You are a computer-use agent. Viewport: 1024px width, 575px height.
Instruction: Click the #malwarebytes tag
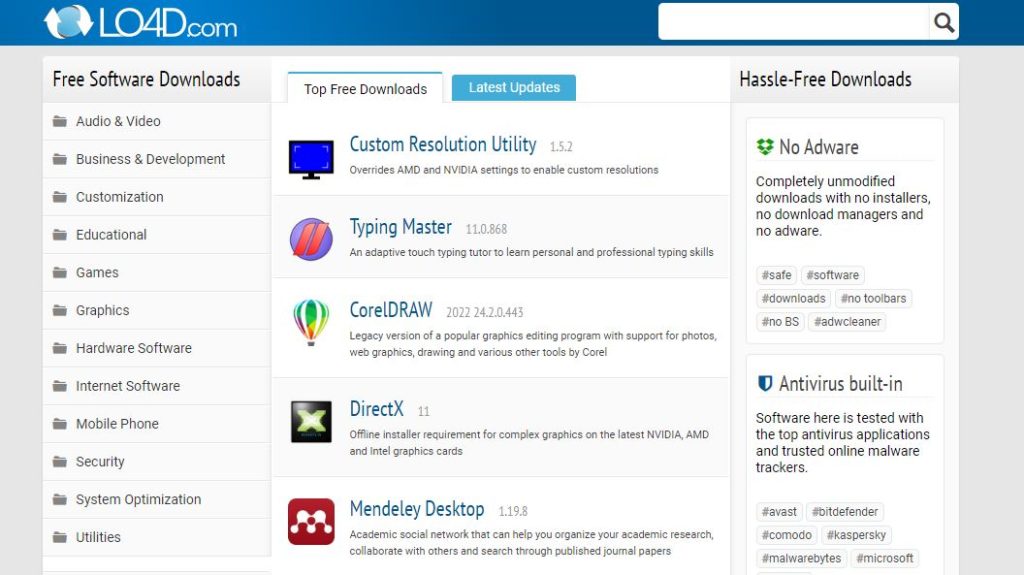[x=801, y=558]
